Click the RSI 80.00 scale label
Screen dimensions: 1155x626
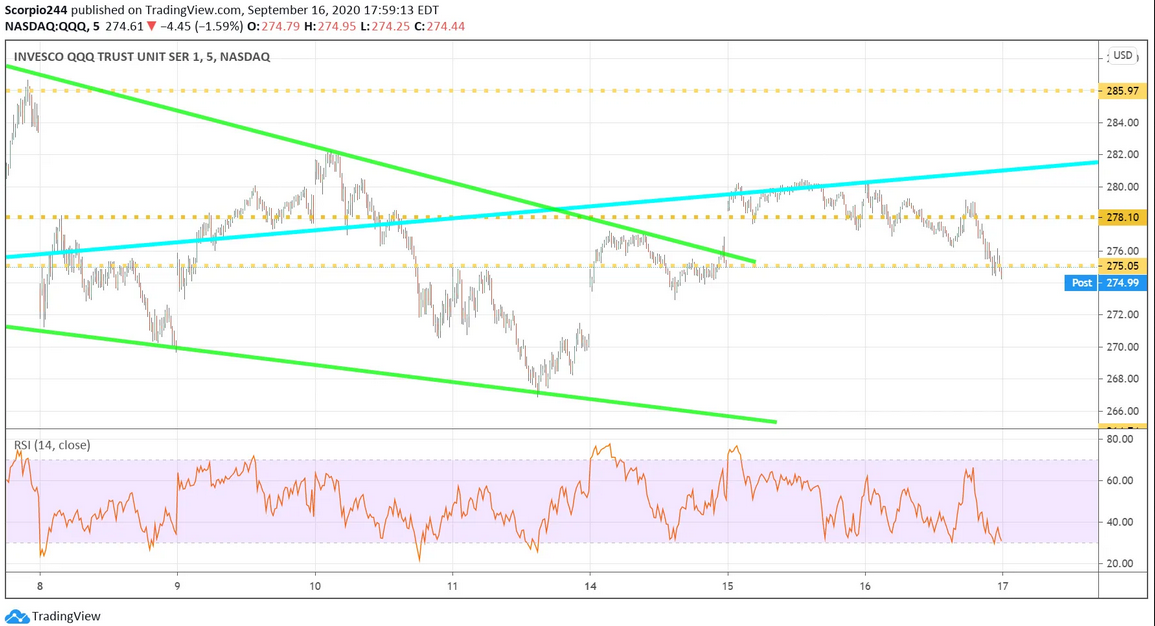(x=1120, y=439)
